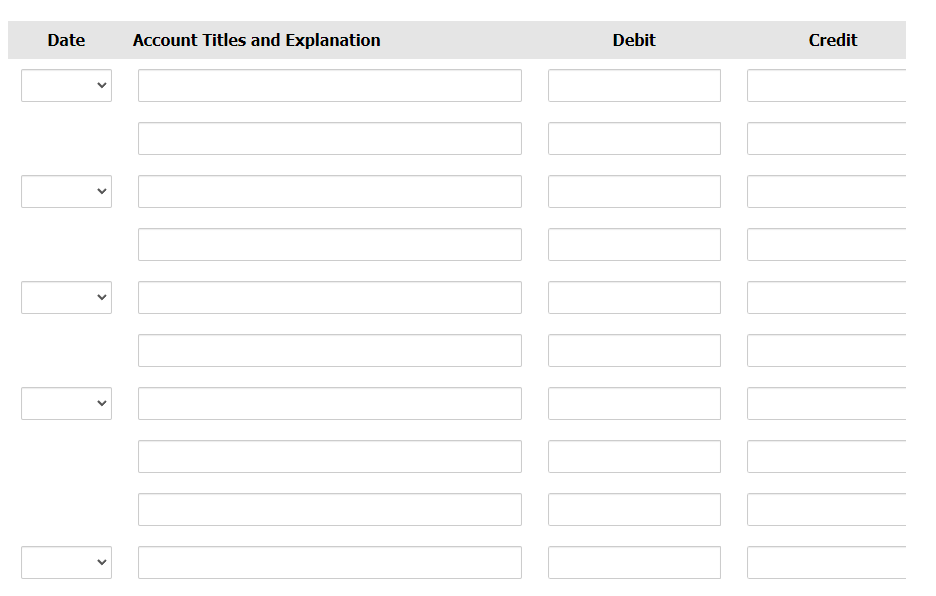Select last row Debit input field
936x596 pixels.
click(634, 563)
